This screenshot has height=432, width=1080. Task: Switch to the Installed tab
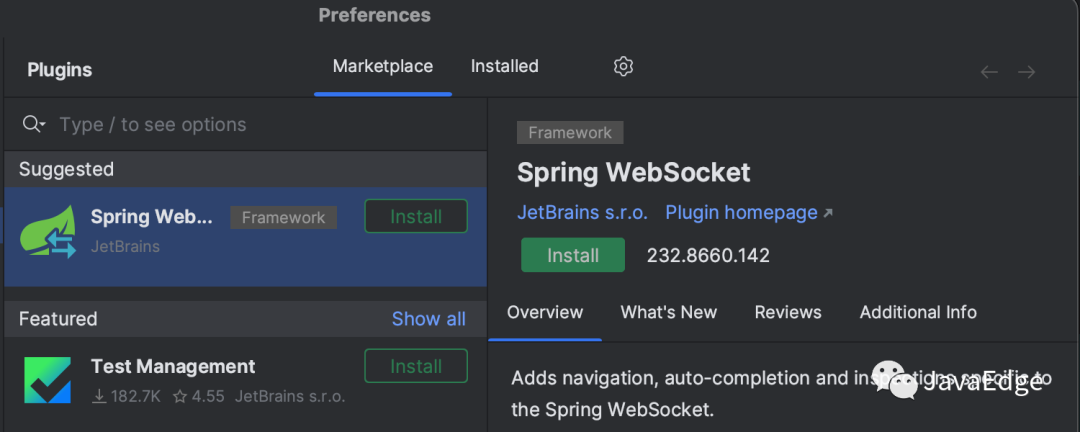(x=505, y=66)
